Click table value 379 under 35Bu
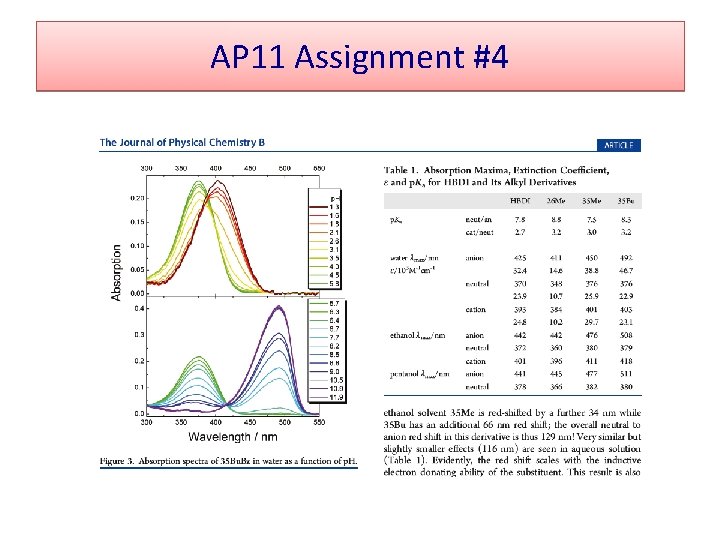Screen dimensions: 720x540 point(626,348)
